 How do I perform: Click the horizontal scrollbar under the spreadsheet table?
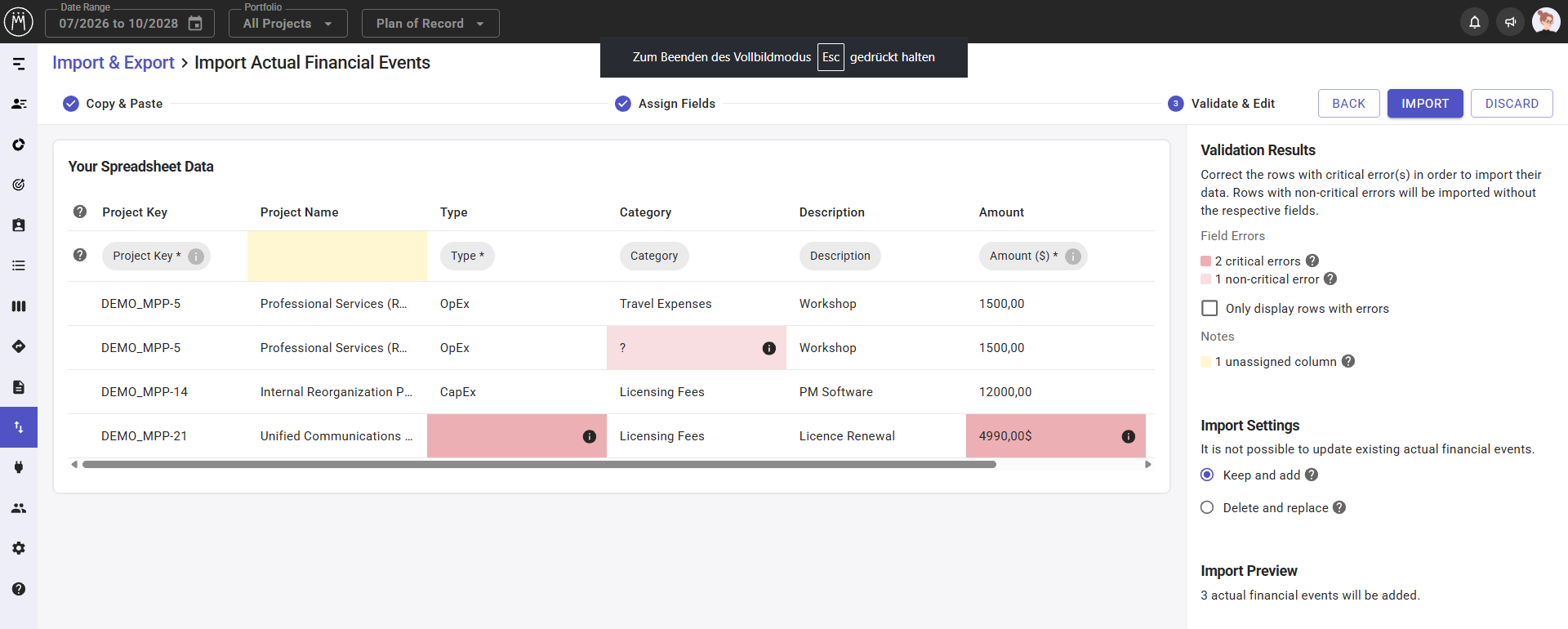click(539, 464)
